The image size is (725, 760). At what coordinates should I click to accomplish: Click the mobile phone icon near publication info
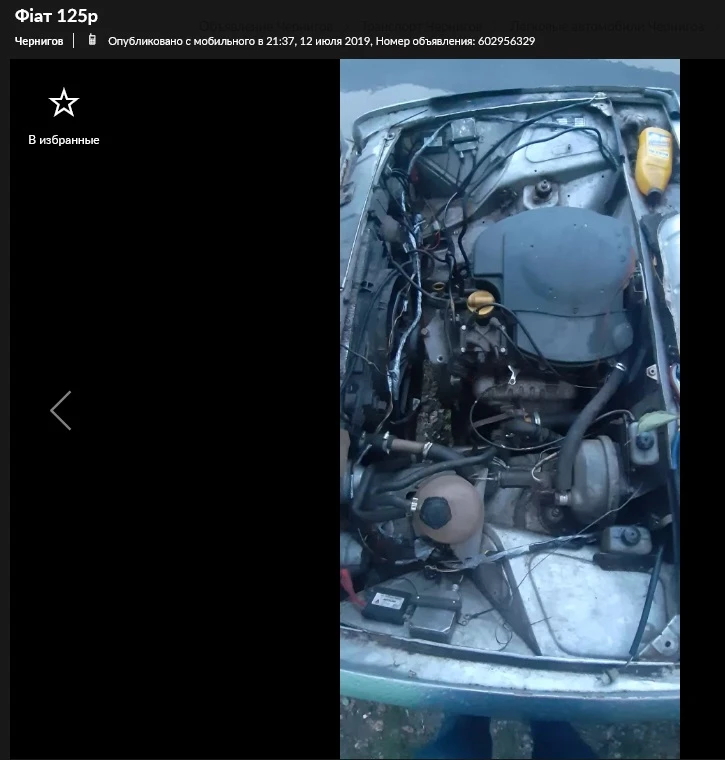[92, 40]
